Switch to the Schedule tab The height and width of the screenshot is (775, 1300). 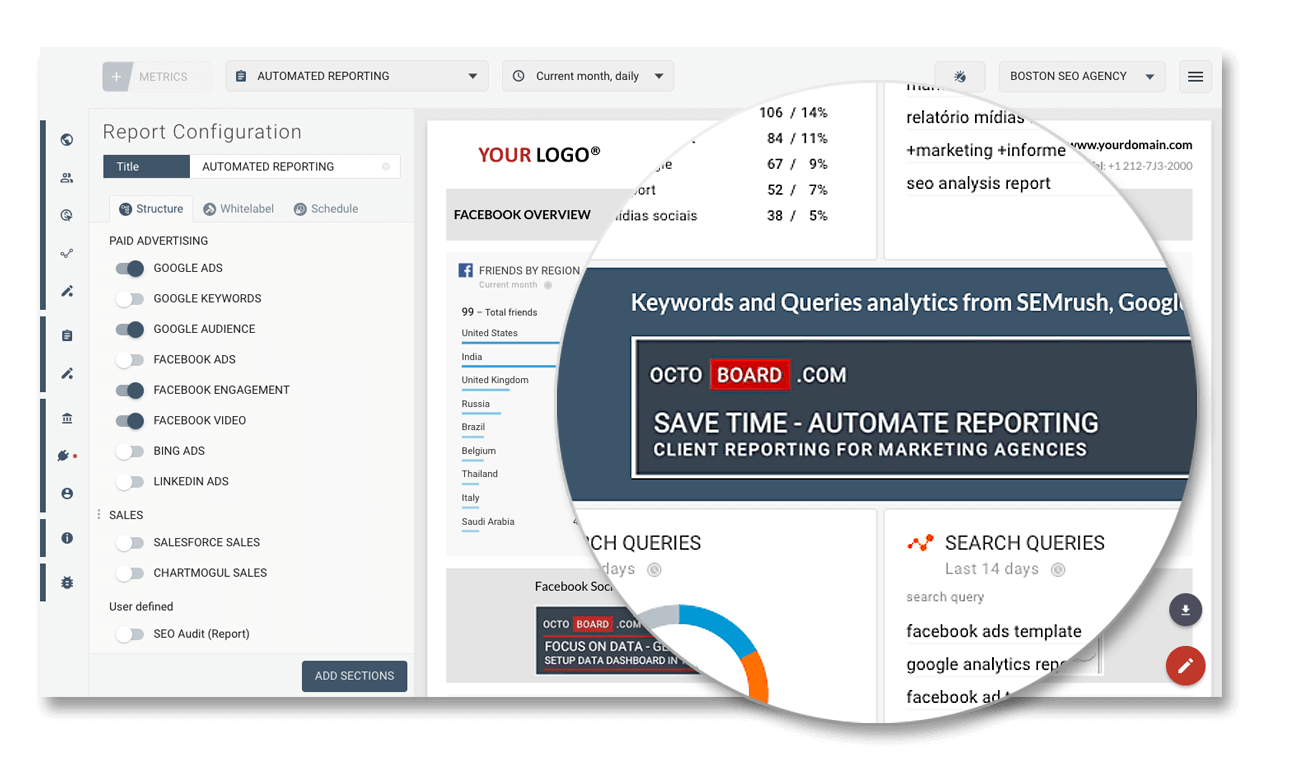[326, 209]
